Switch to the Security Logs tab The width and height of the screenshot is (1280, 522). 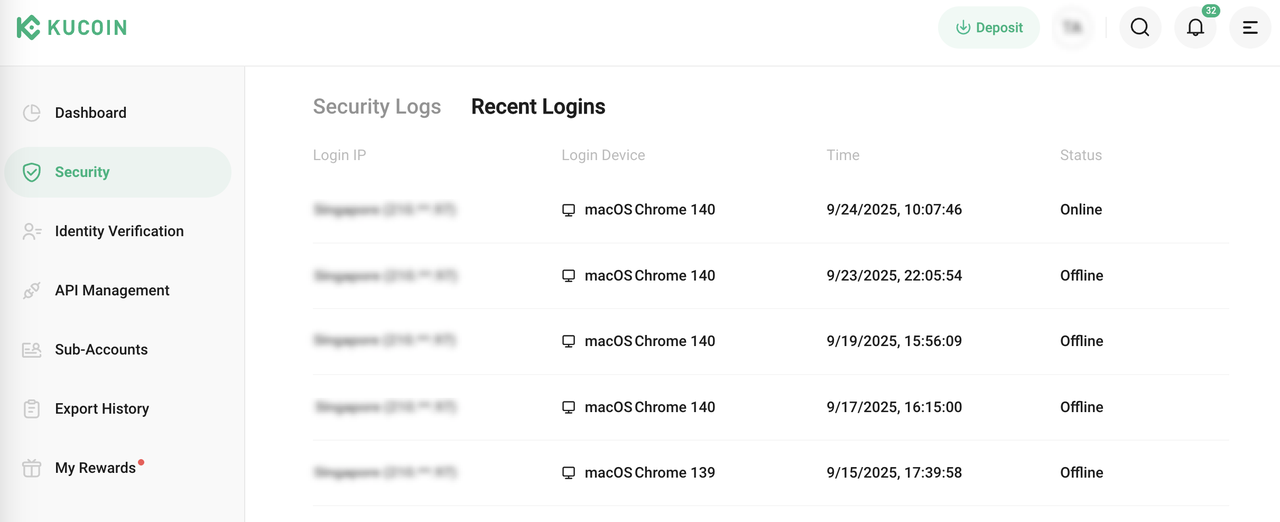pyautogui.click(x=377, y=107)
